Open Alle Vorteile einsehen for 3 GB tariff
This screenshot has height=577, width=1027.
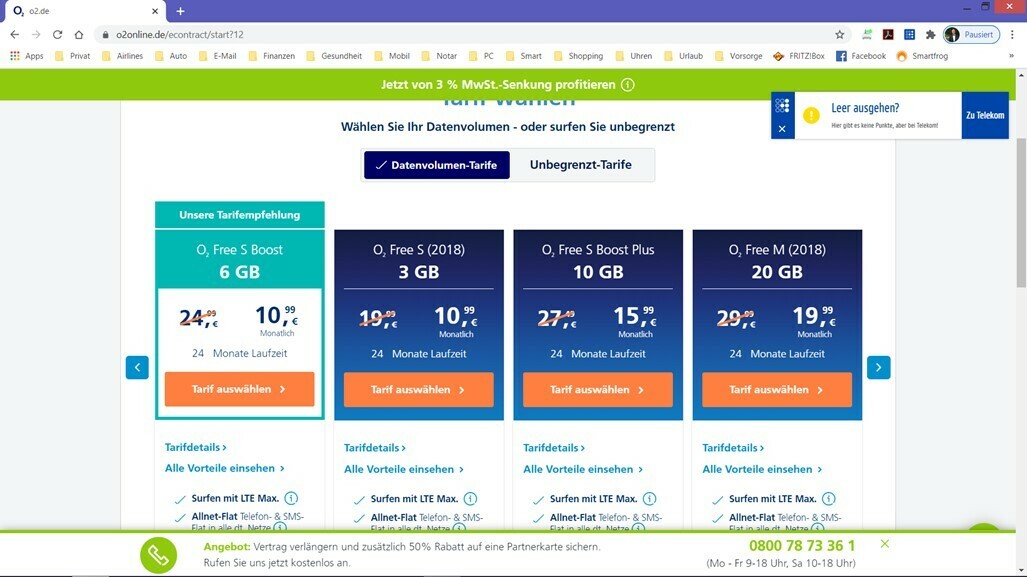coord(404,470)
